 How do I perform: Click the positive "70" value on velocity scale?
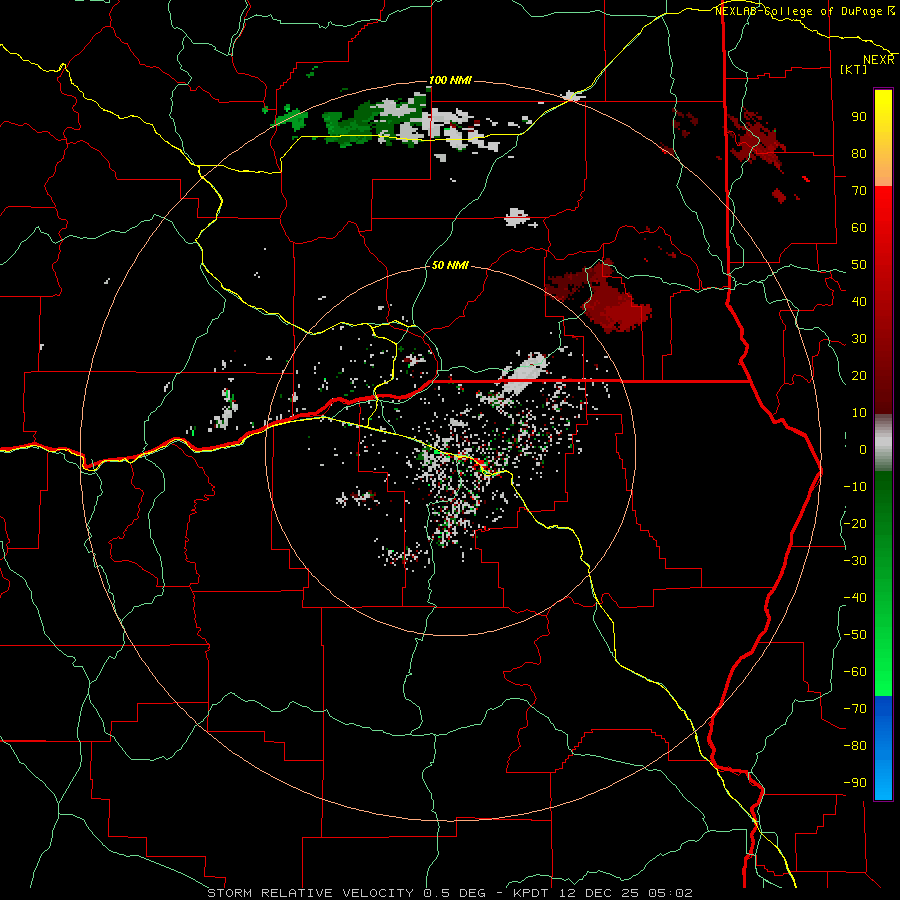[859, 191]
